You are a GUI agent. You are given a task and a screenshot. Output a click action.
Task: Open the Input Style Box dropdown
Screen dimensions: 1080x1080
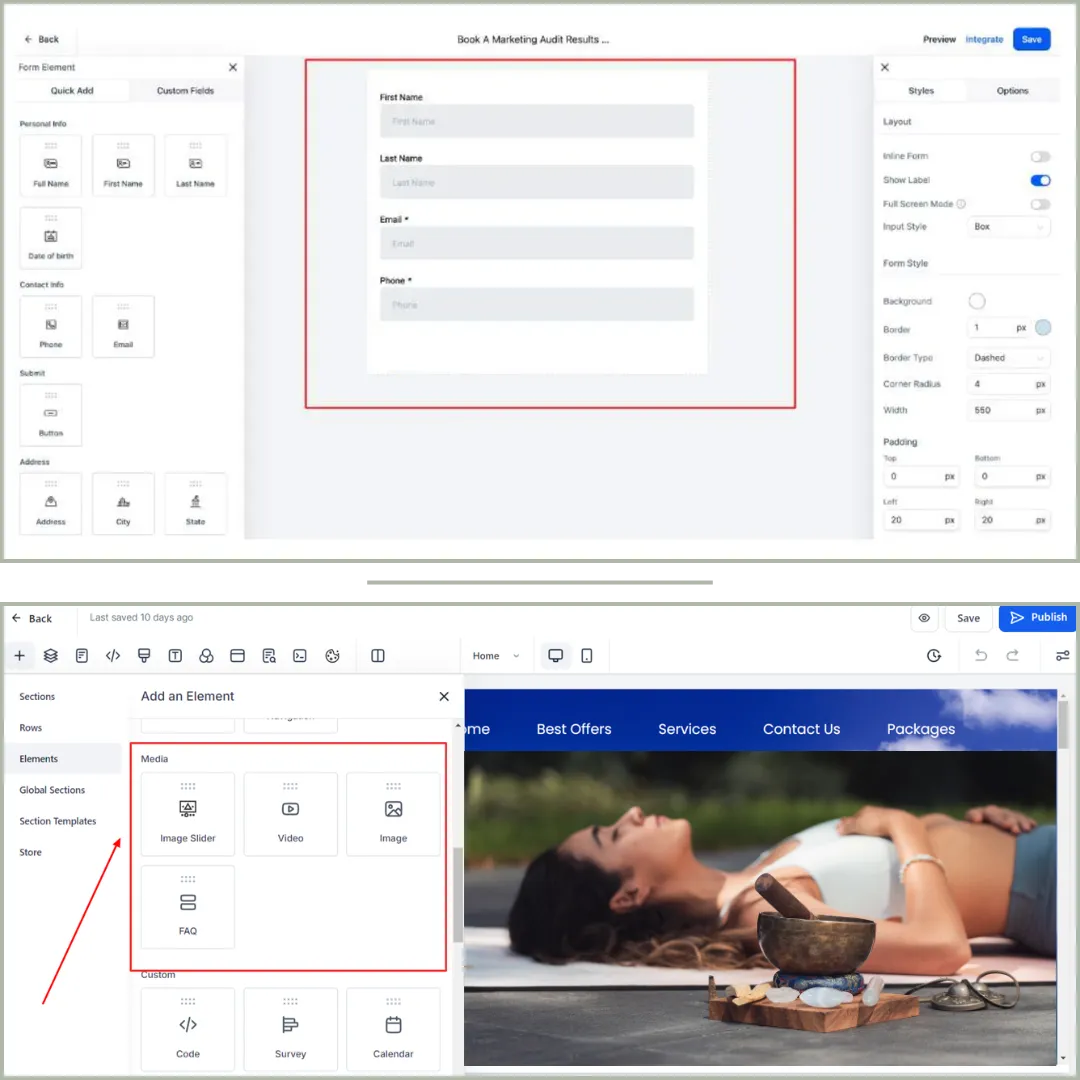[x=1009, y=227]
